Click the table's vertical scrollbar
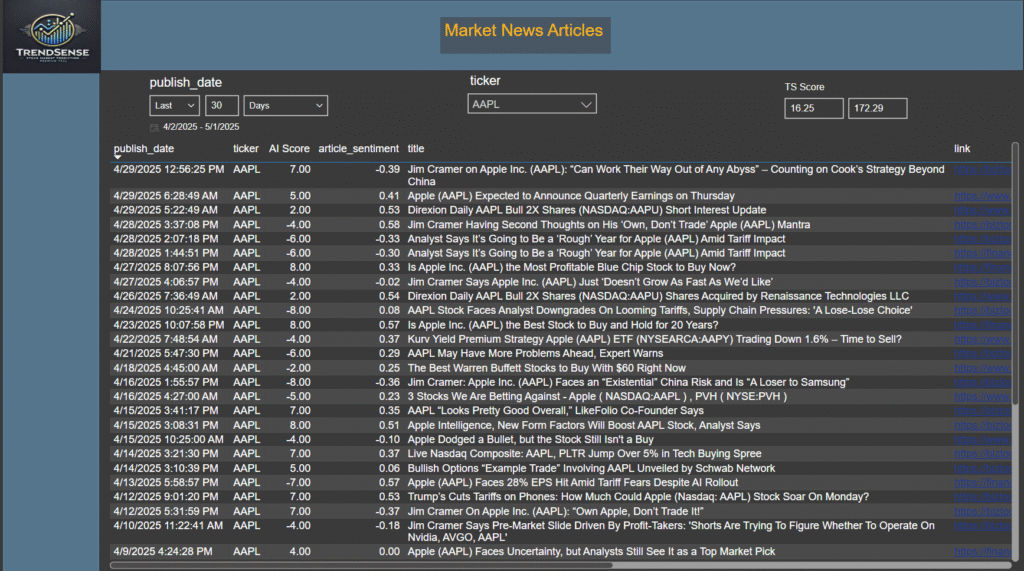Image resolution: width=1024 pixels, height=571 pixels. [1015, 300]
